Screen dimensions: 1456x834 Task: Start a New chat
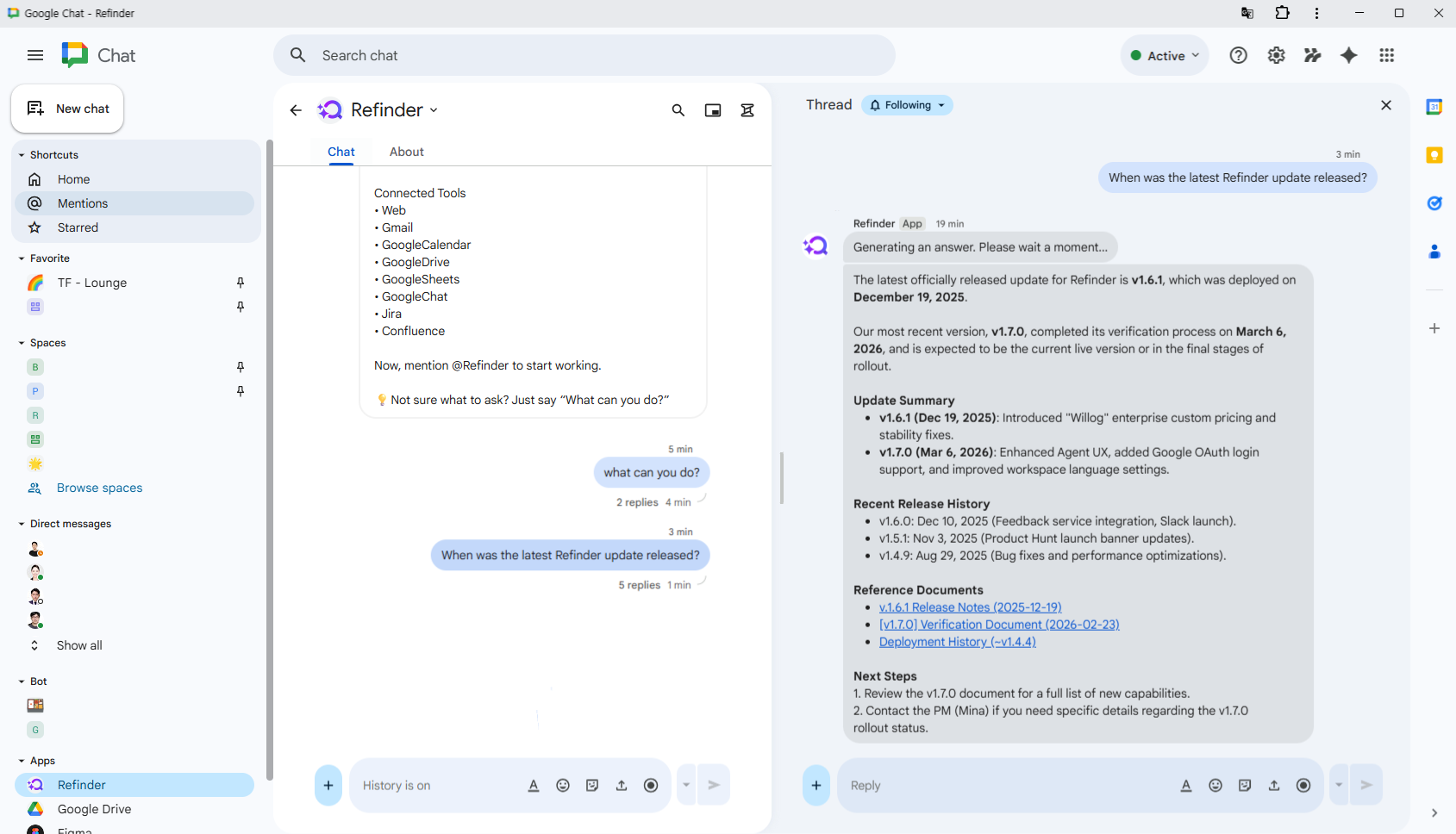pos(67,109)
